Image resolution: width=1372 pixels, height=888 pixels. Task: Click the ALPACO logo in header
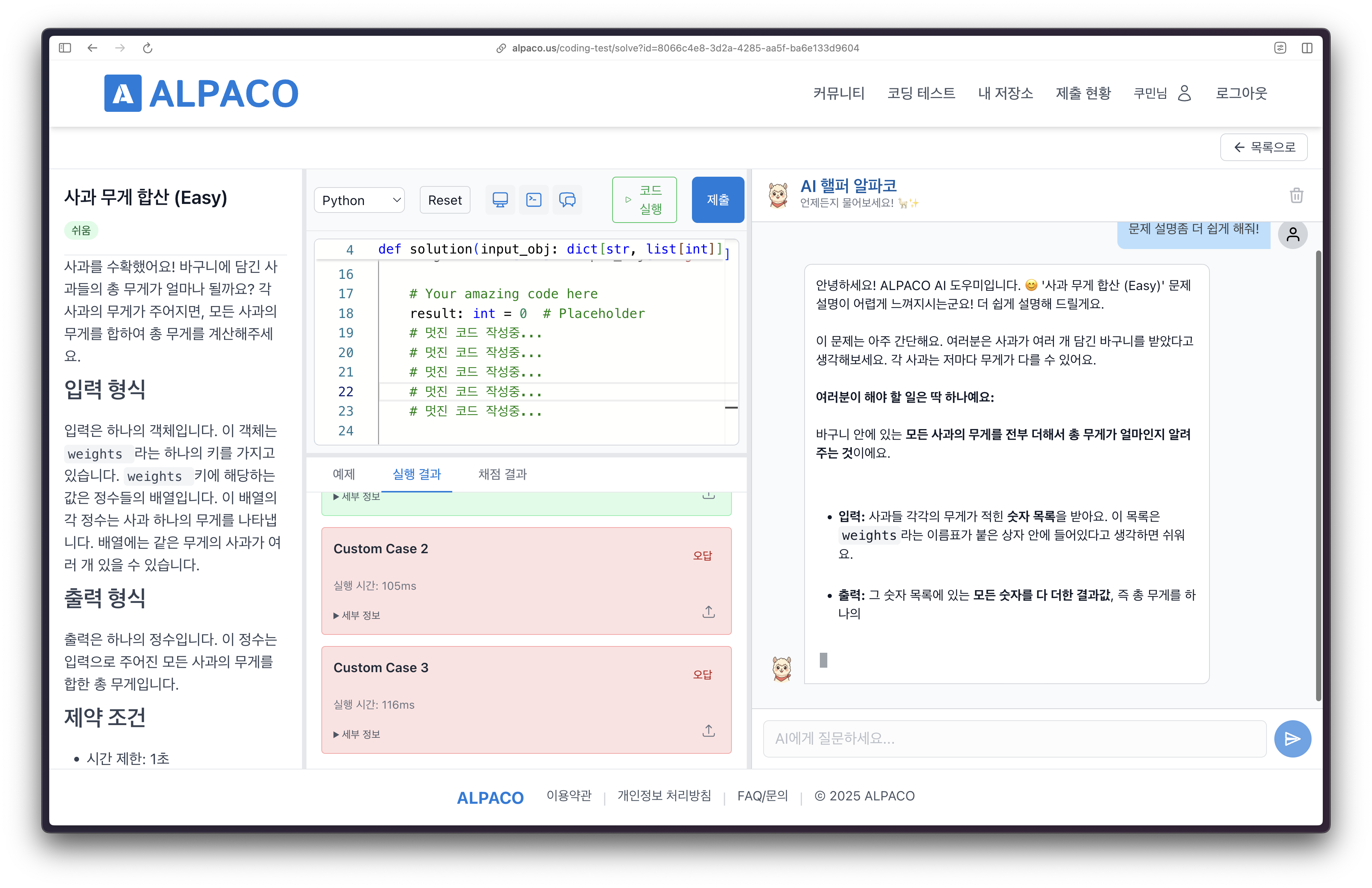(201, 93)
